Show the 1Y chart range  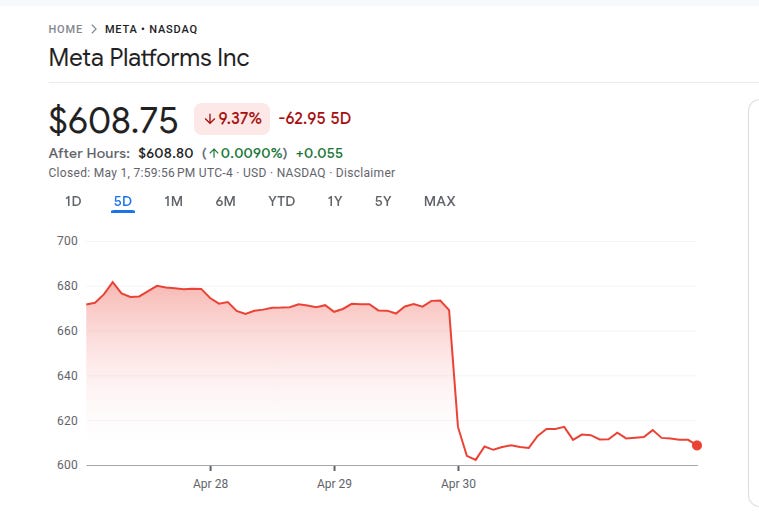[x=335, y=201]
